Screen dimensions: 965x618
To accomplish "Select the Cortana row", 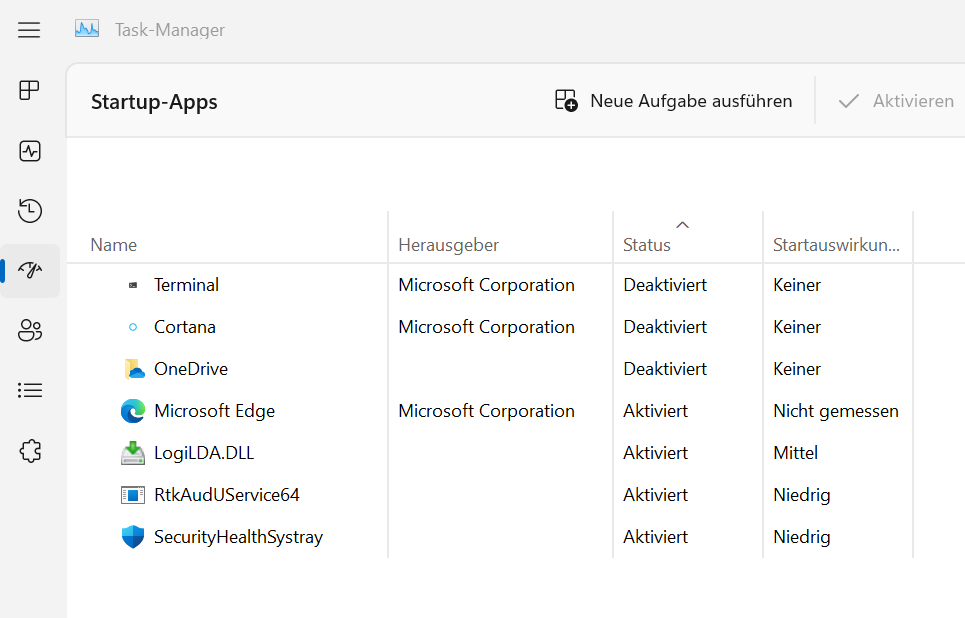I will (x=185, y=327).
